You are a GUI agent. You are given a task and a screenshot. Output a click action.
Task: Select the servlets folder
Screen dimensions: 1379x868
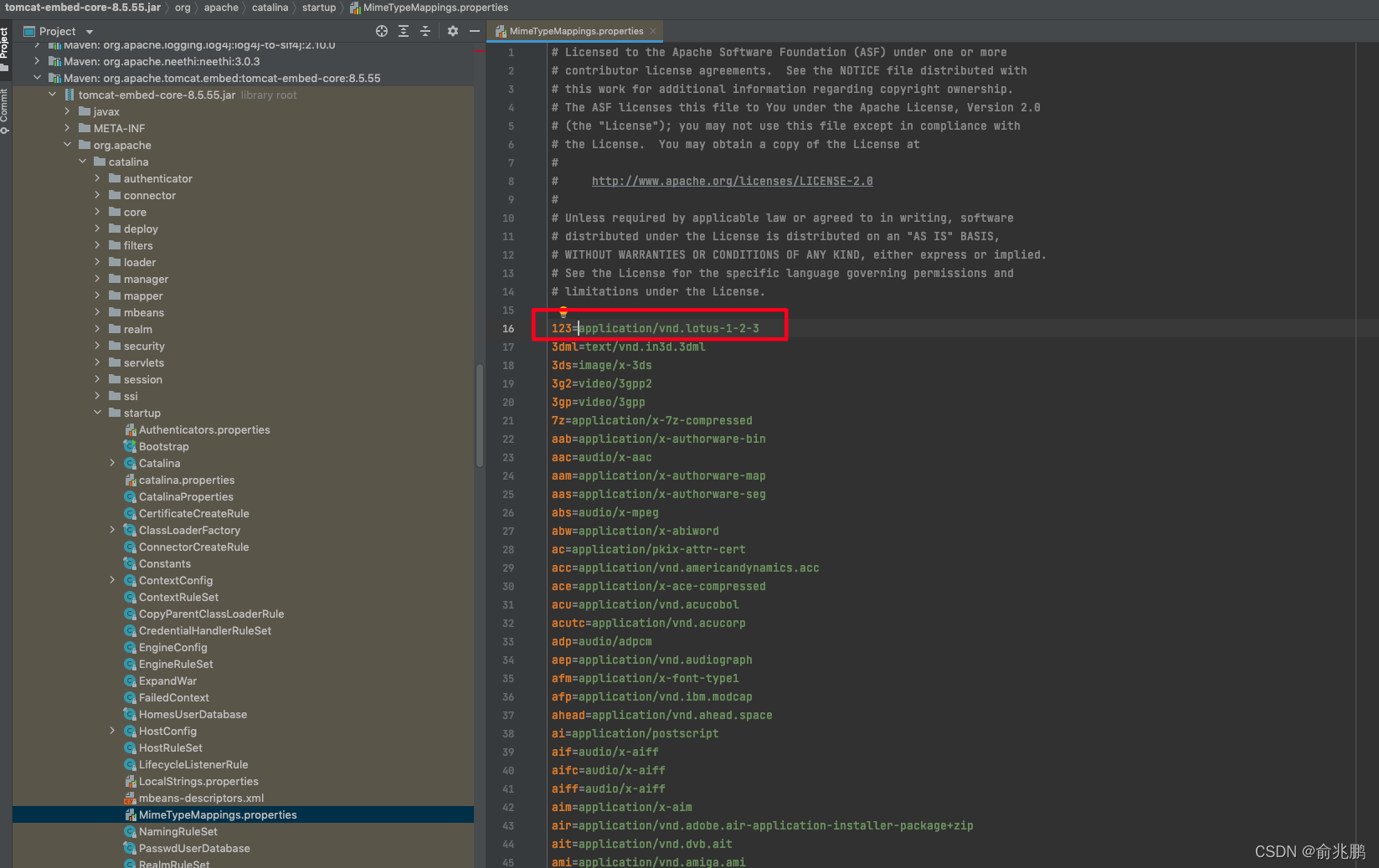pos(143,362)
